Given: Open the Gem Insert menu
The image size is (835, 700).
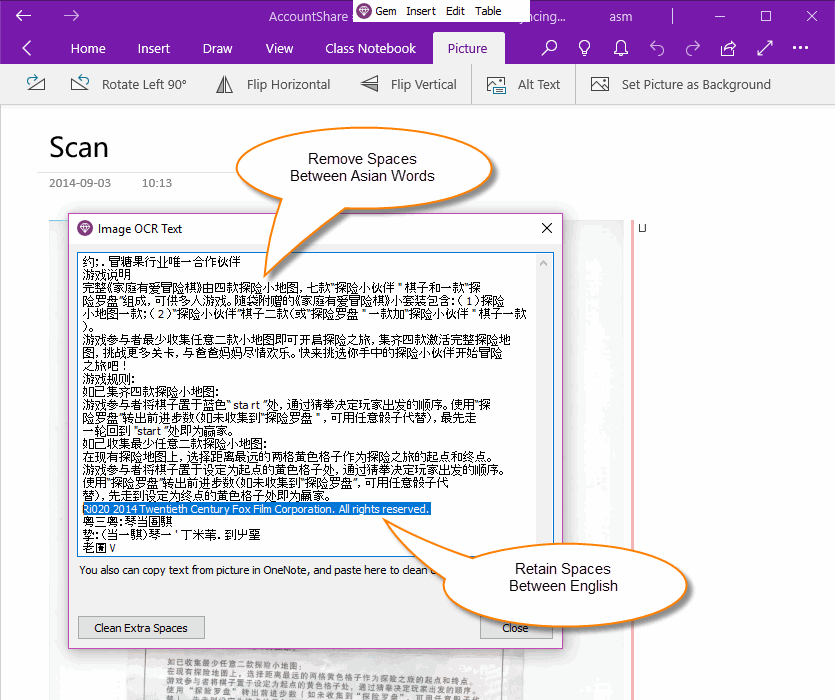Looking at the screenshot, I should [421, 11].
